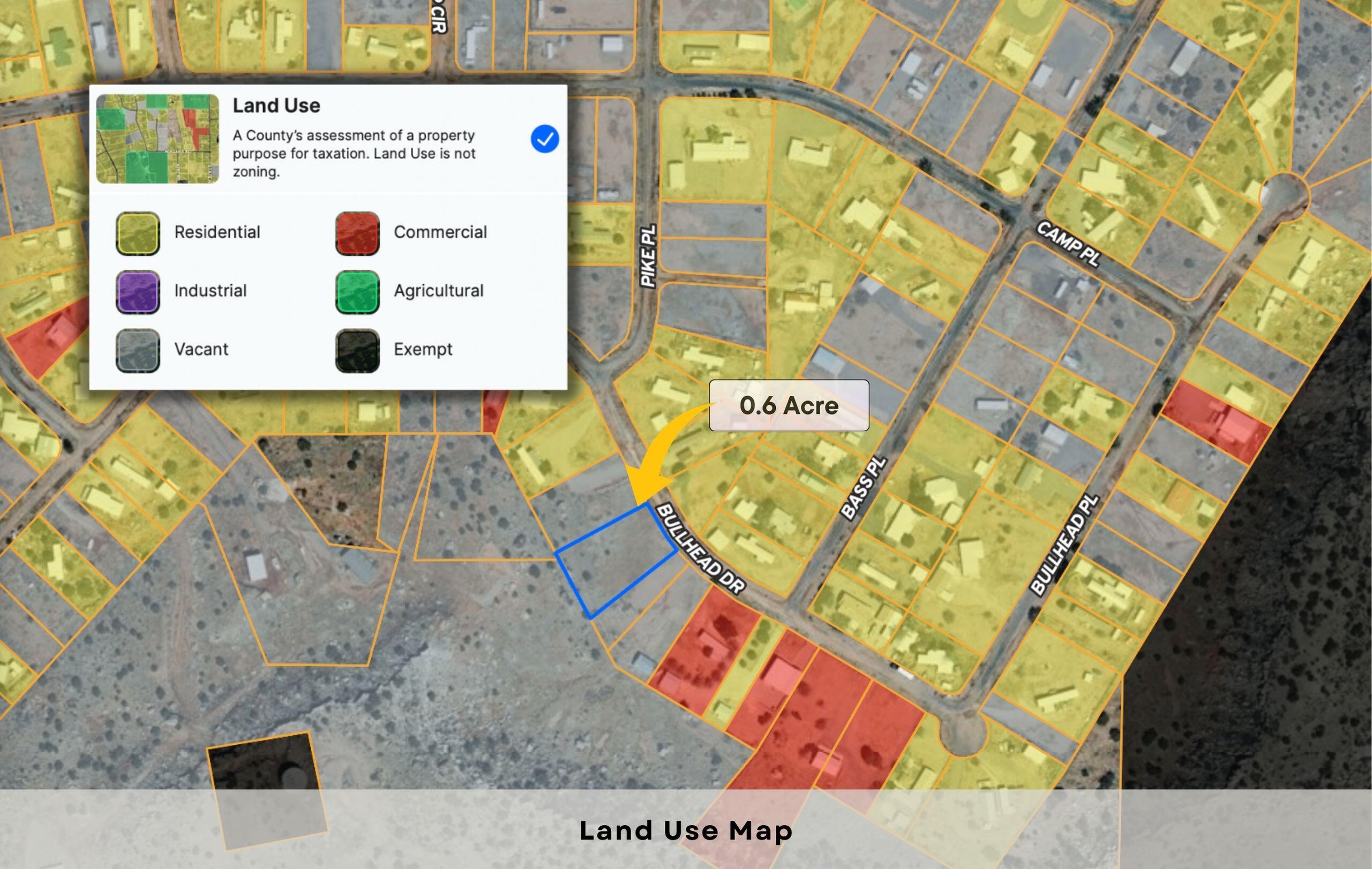Image resolution: width=1372 pixels, height=869 pixels.
Task: Click the 0.6 Acre callout label
Action: click(x=789, y=405)
